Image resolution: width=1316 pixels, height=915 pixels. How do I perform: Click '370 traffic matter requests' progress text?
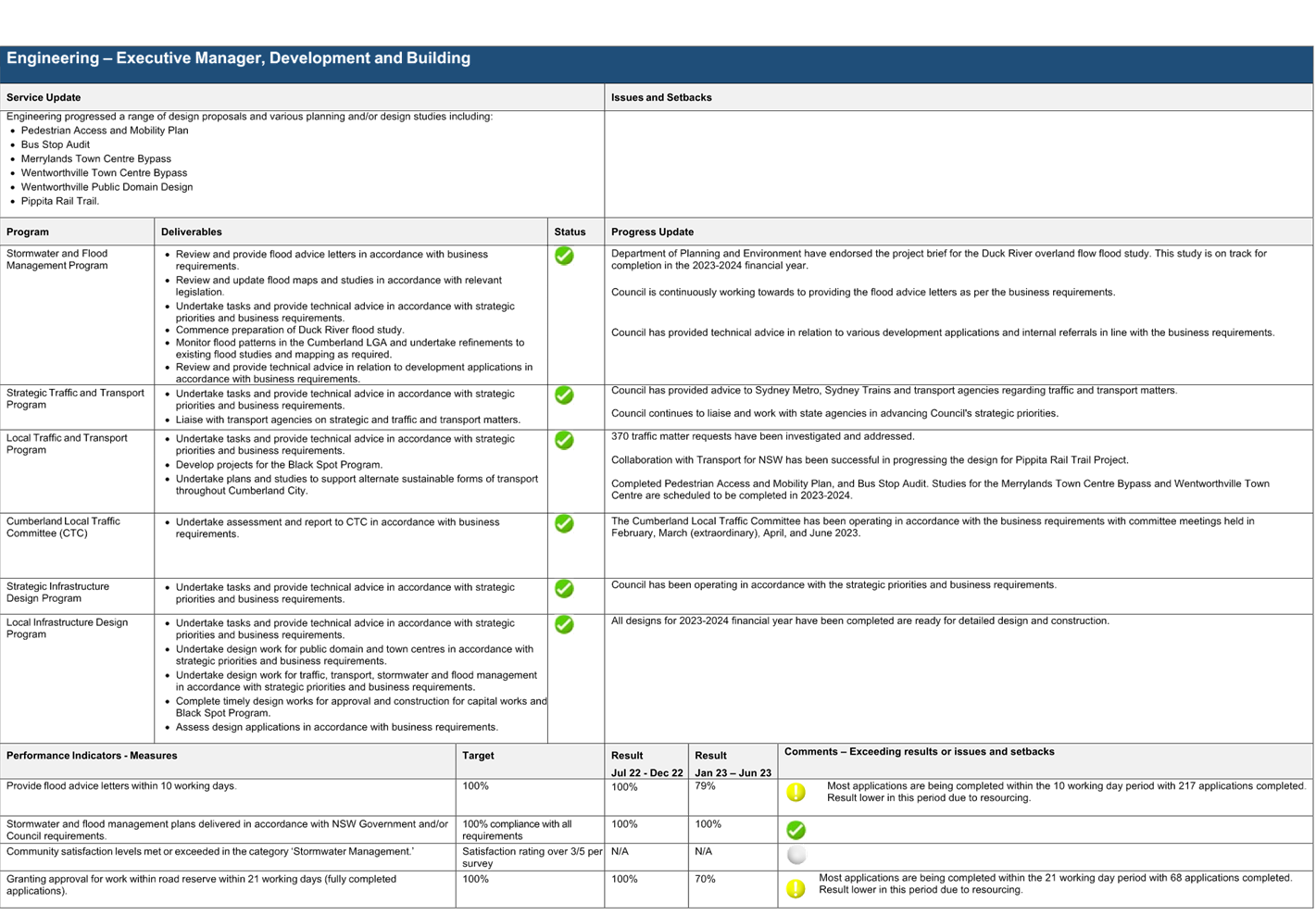[x=762, y=436]
